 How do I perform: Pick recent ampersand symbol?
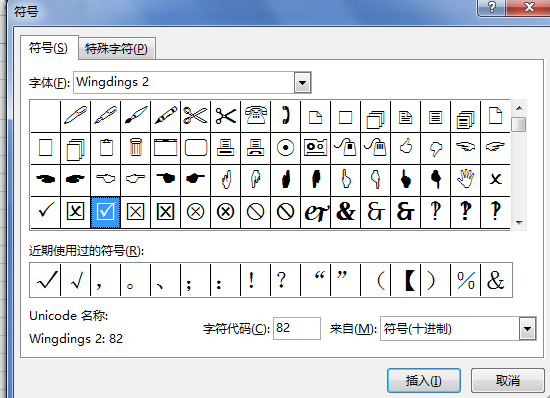coord(496,280)
